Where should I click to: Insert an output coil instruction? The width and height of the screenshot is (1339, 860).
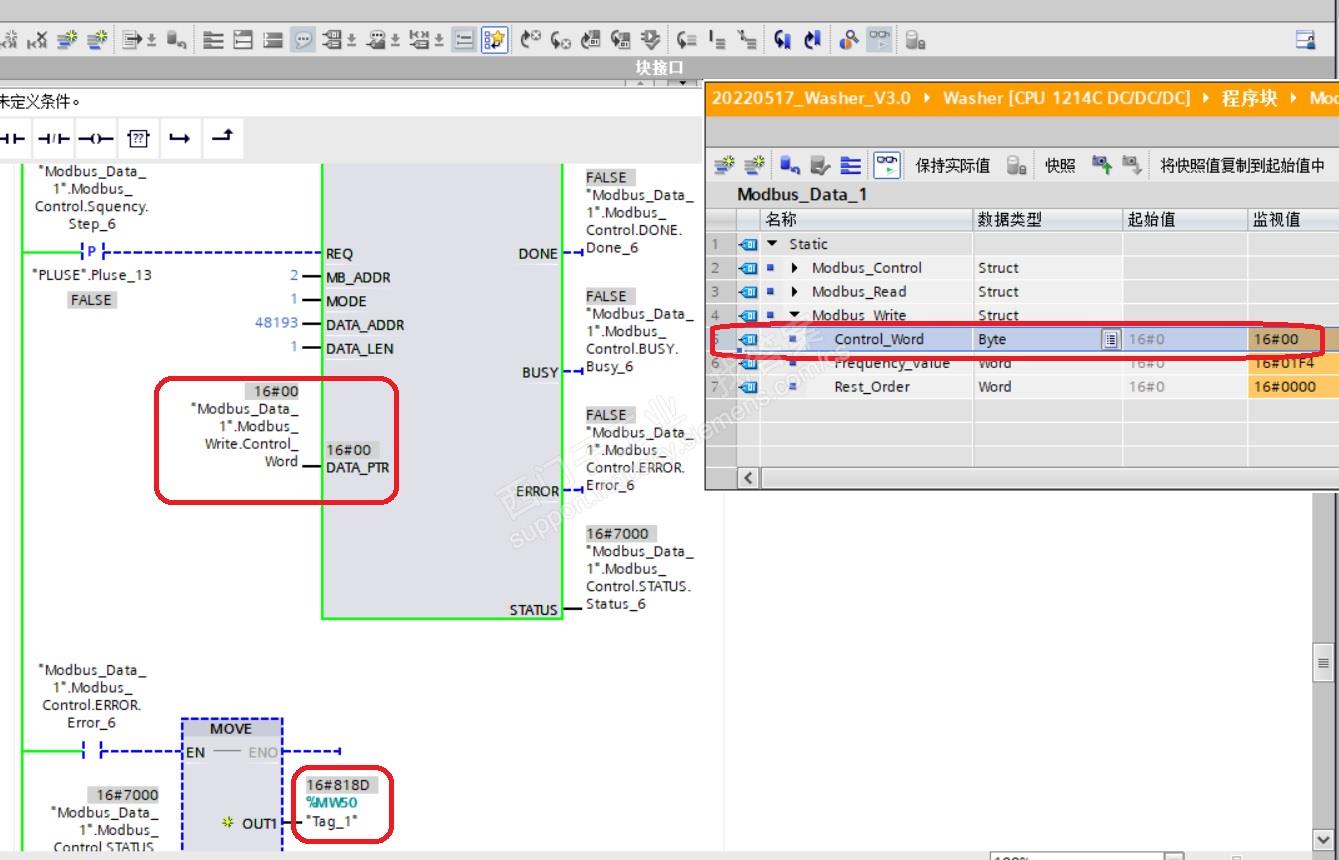(x=96, y=137)
